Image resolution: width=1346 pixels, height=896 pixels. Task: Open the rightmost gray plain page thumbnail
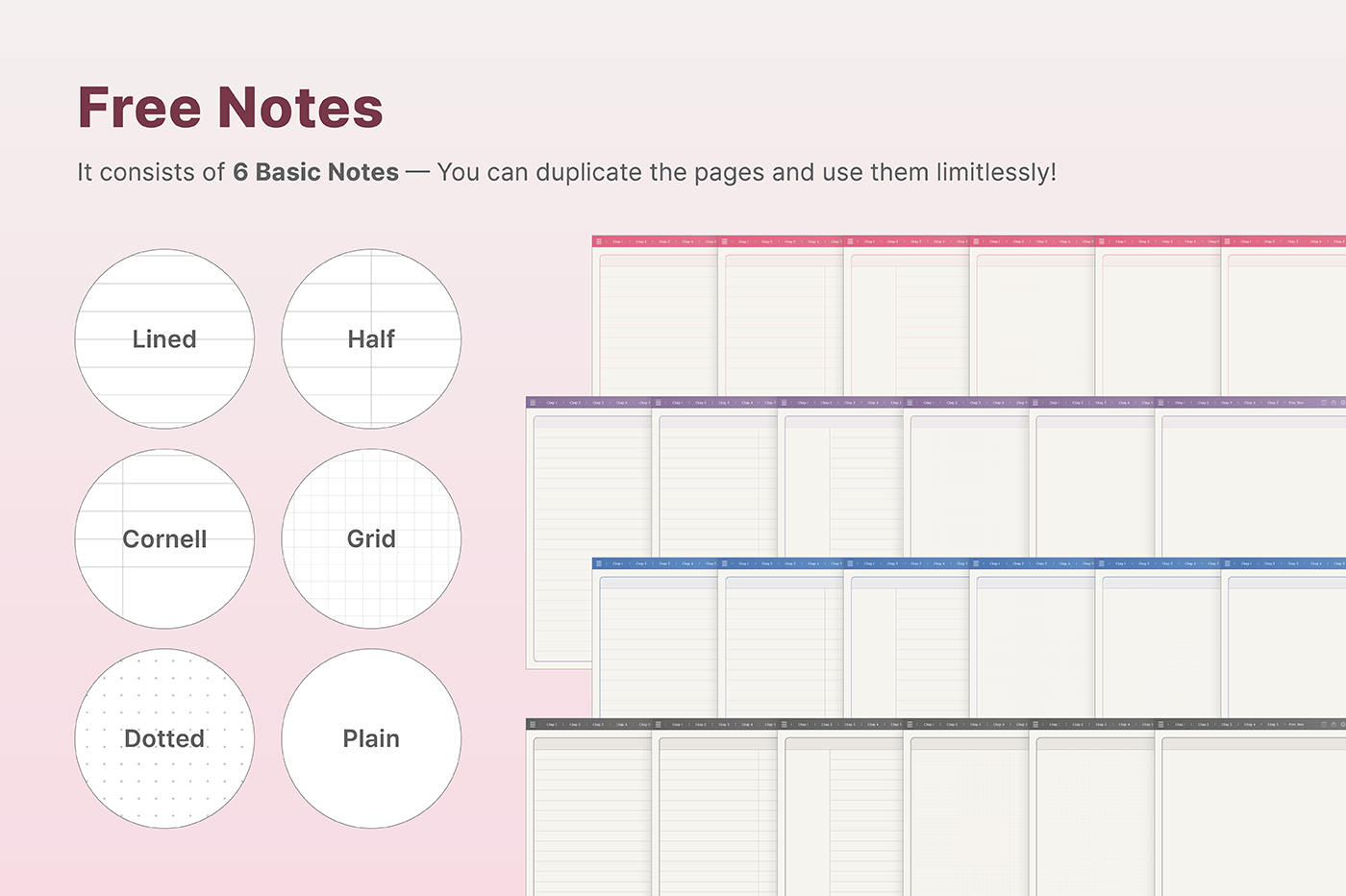1250,817
